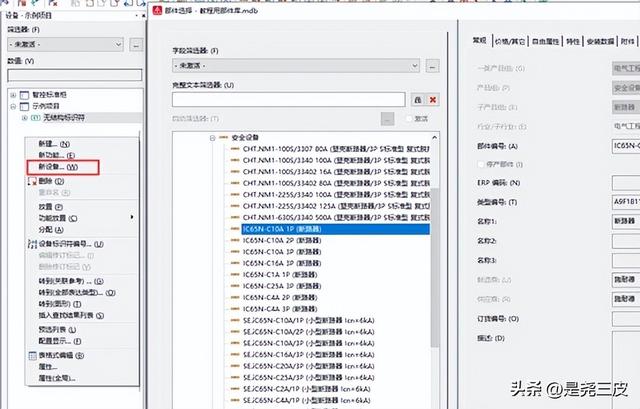Collapse the 安全设备 tree node
The image size is (640, 409).
(x=212, y=138)
